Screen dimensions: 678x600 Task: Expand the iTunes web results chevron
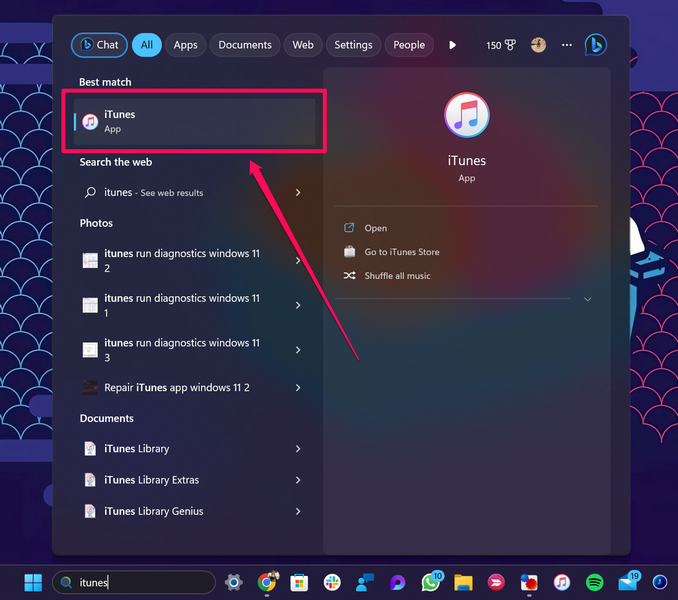click(x=298, y=192)
